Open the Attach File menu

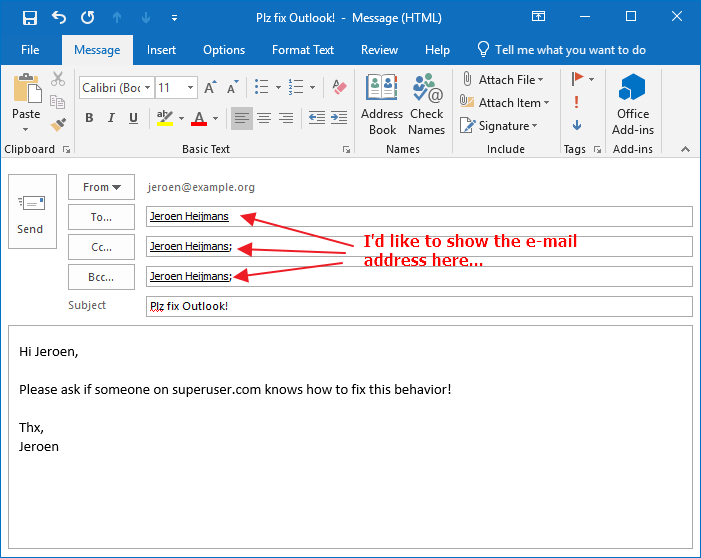pos(503,80)
